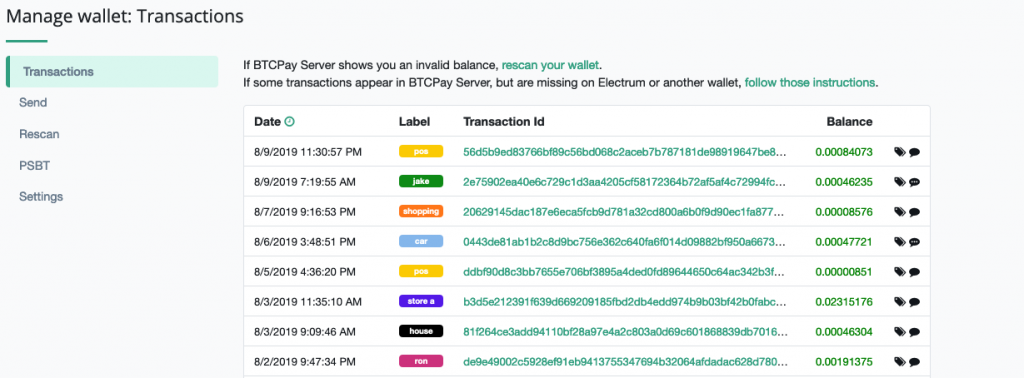This screenshot has height=378, width=1024.
Task: Click the comment icon on the house row
Action: tap(914, 332)
